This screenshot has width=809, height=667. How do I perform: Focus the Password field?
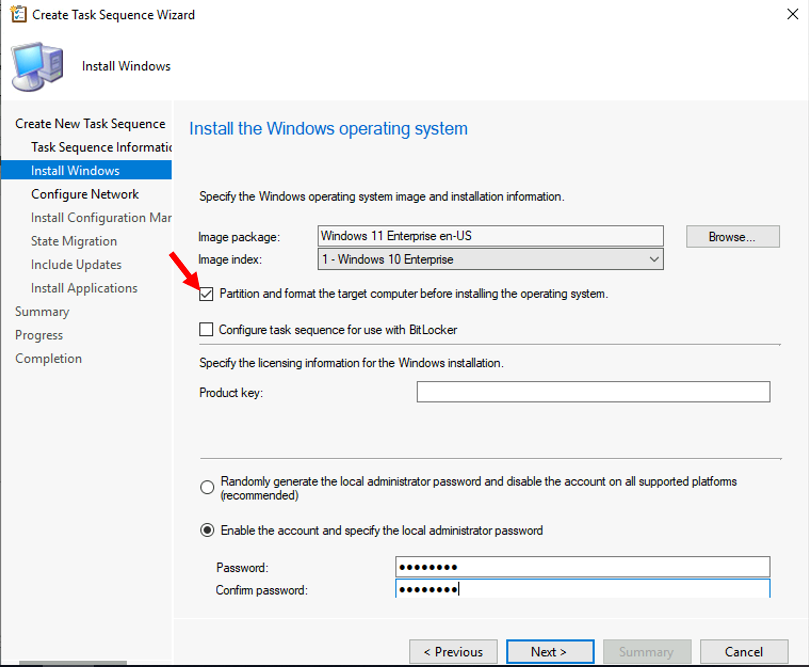point(583,567)
